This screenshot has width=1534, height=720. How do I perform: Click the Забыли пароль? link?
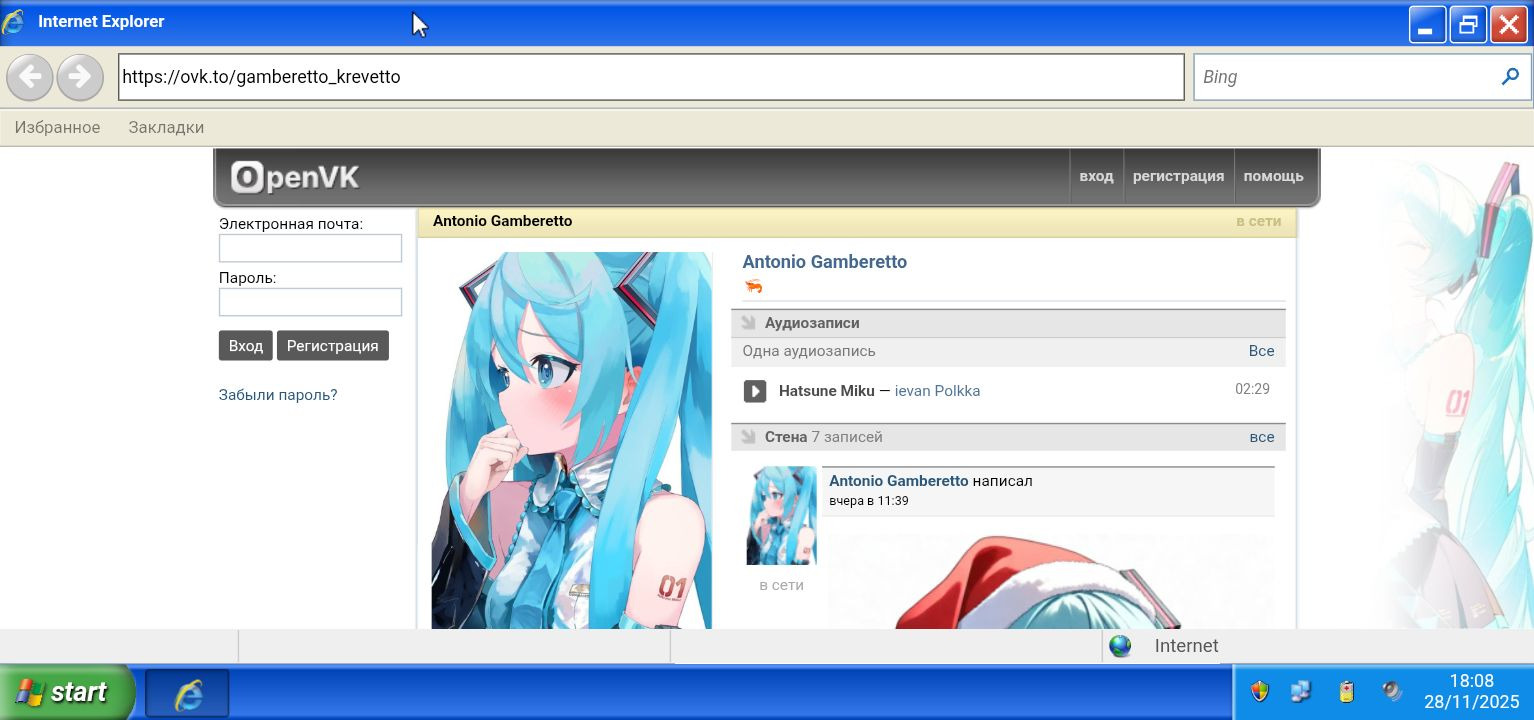coord(278,395)
